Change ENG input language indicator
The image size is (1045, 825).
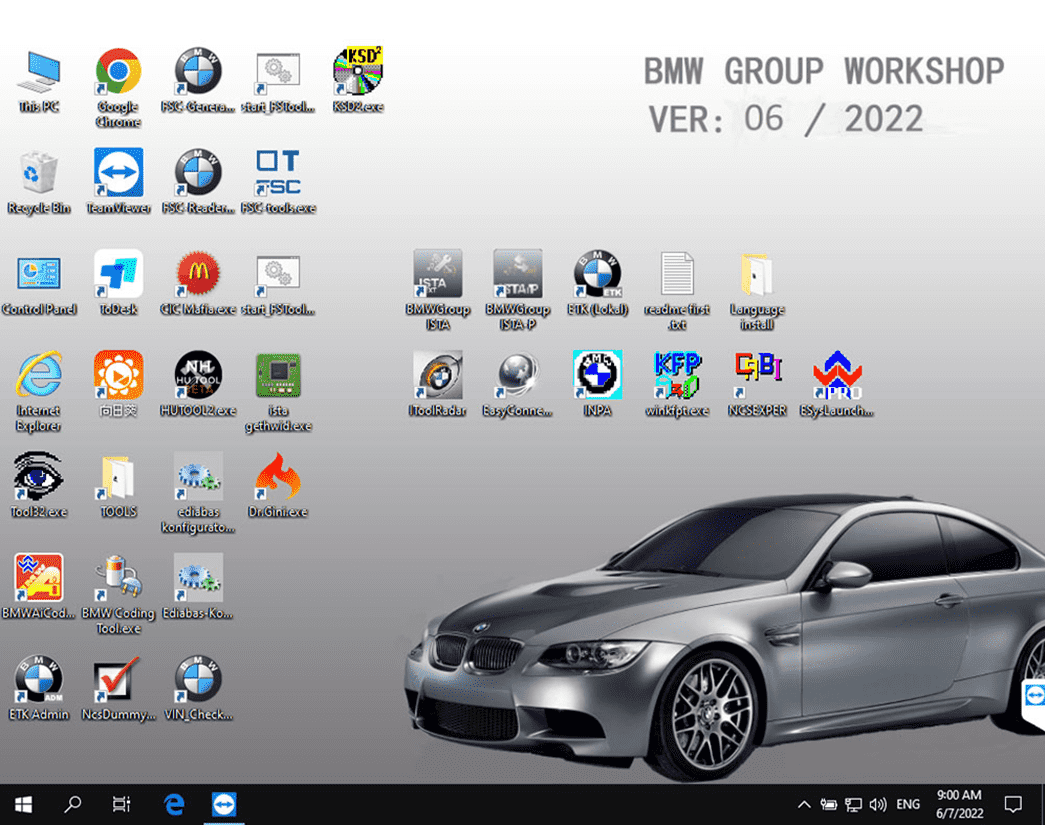(908, 805)
